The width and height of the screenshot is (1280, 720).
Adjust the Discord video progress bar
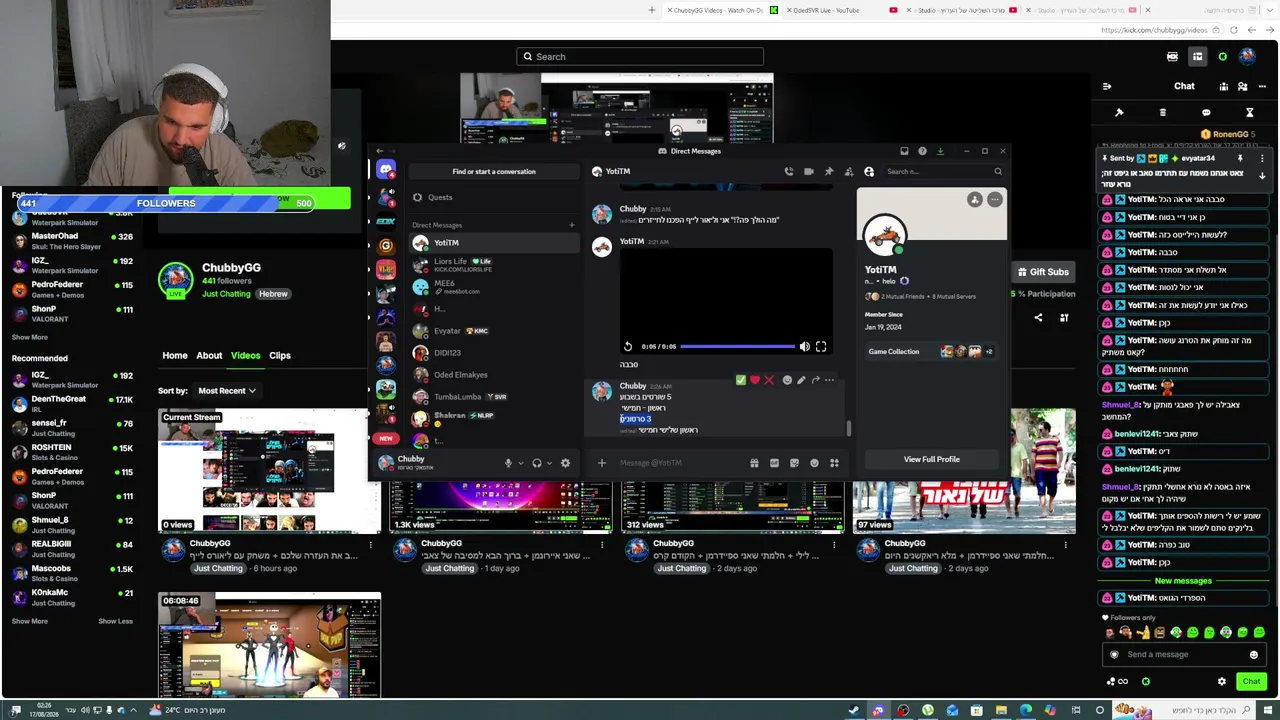click(x=737, y=347)
